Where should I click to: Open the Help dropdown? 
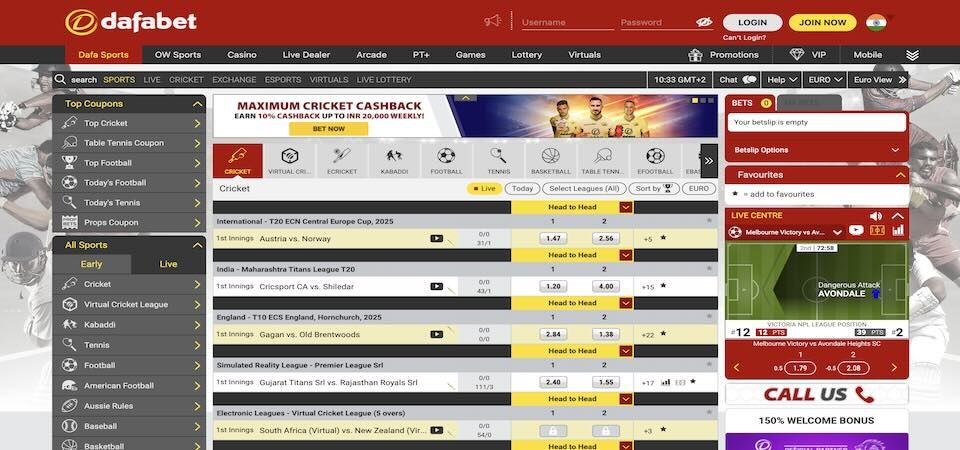(x=783, y=80)
